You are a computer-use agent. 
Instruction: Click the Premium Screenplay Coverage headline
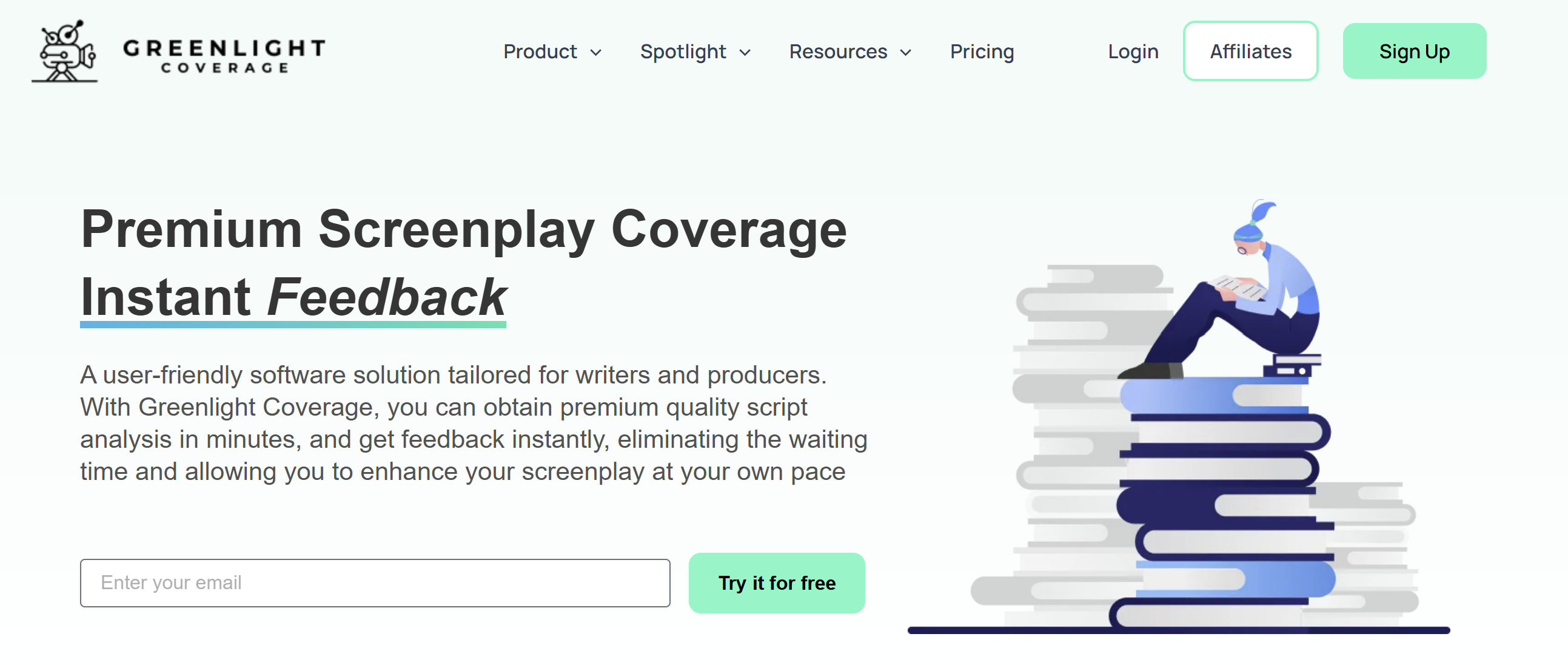coord(464,229)
